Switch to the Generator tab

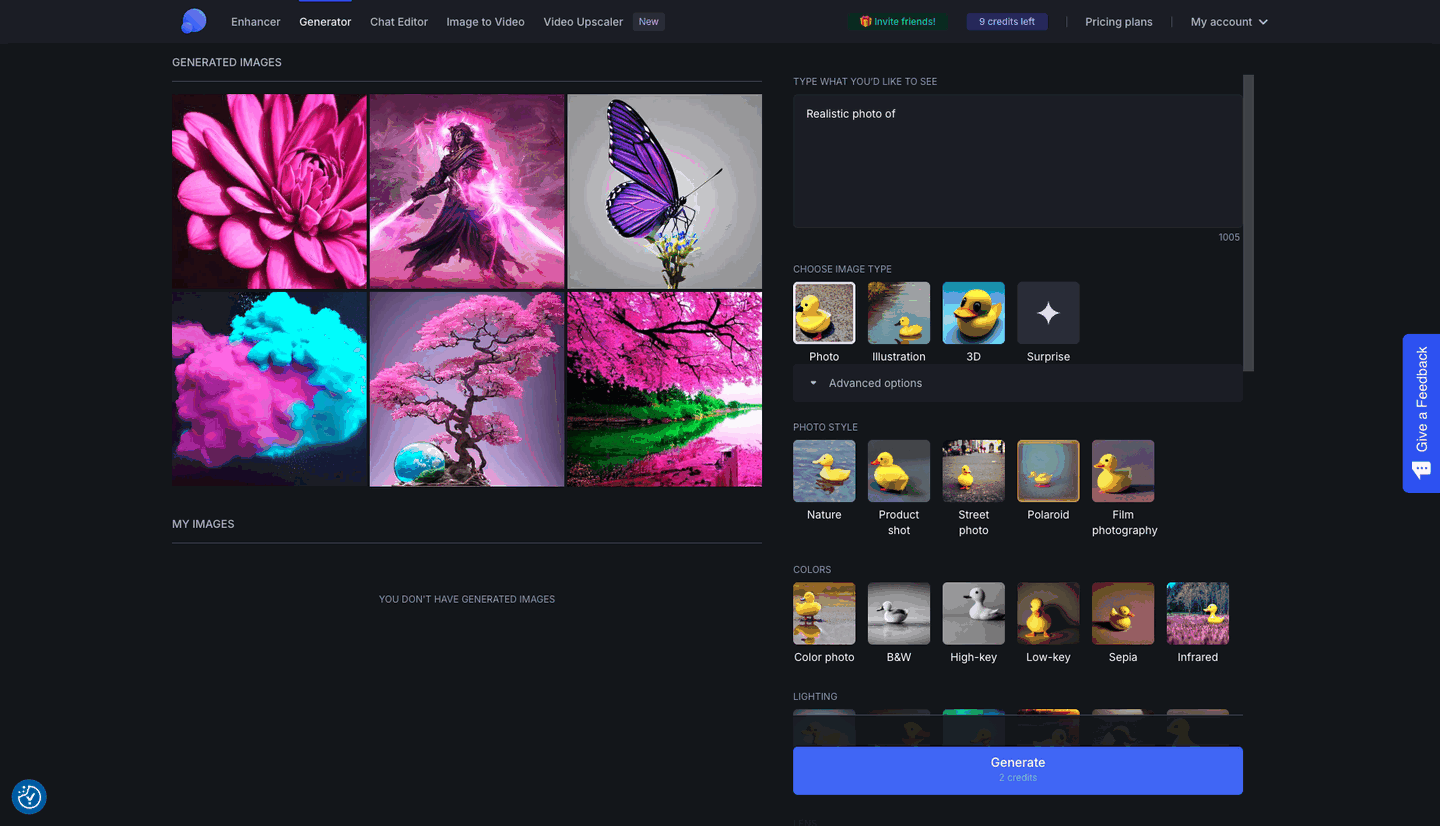pos(325,22)
